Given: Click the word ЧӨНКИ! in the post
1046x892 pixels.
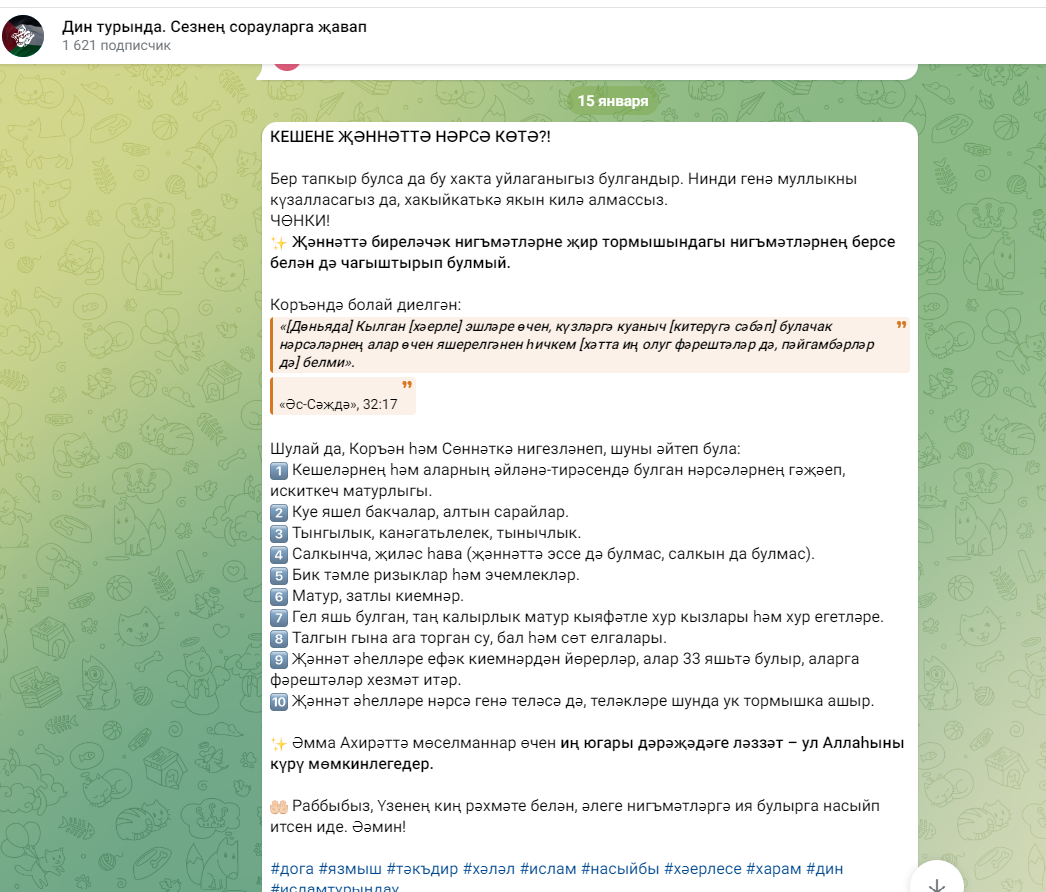Looking at the screenshot, I should [300, 221].
